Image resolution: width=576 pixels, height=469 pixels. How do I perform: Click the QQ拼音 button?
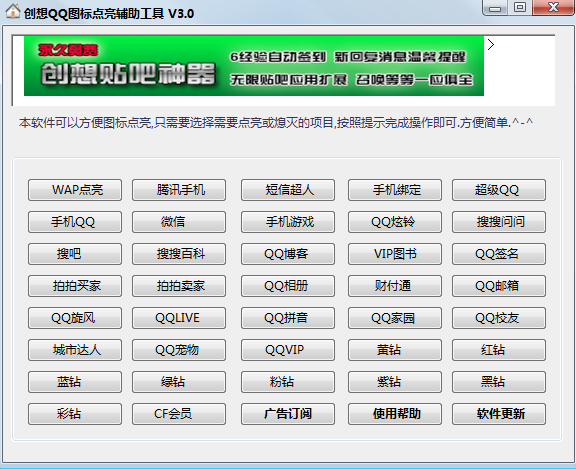click(288, 318)
